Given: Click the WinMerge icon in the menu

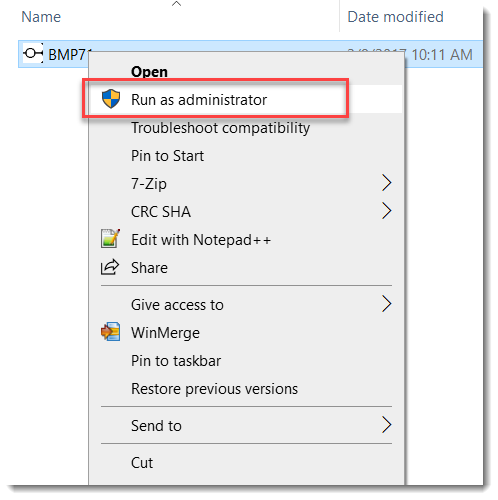Looking at the screenshot, I should (x=110, y=332).
